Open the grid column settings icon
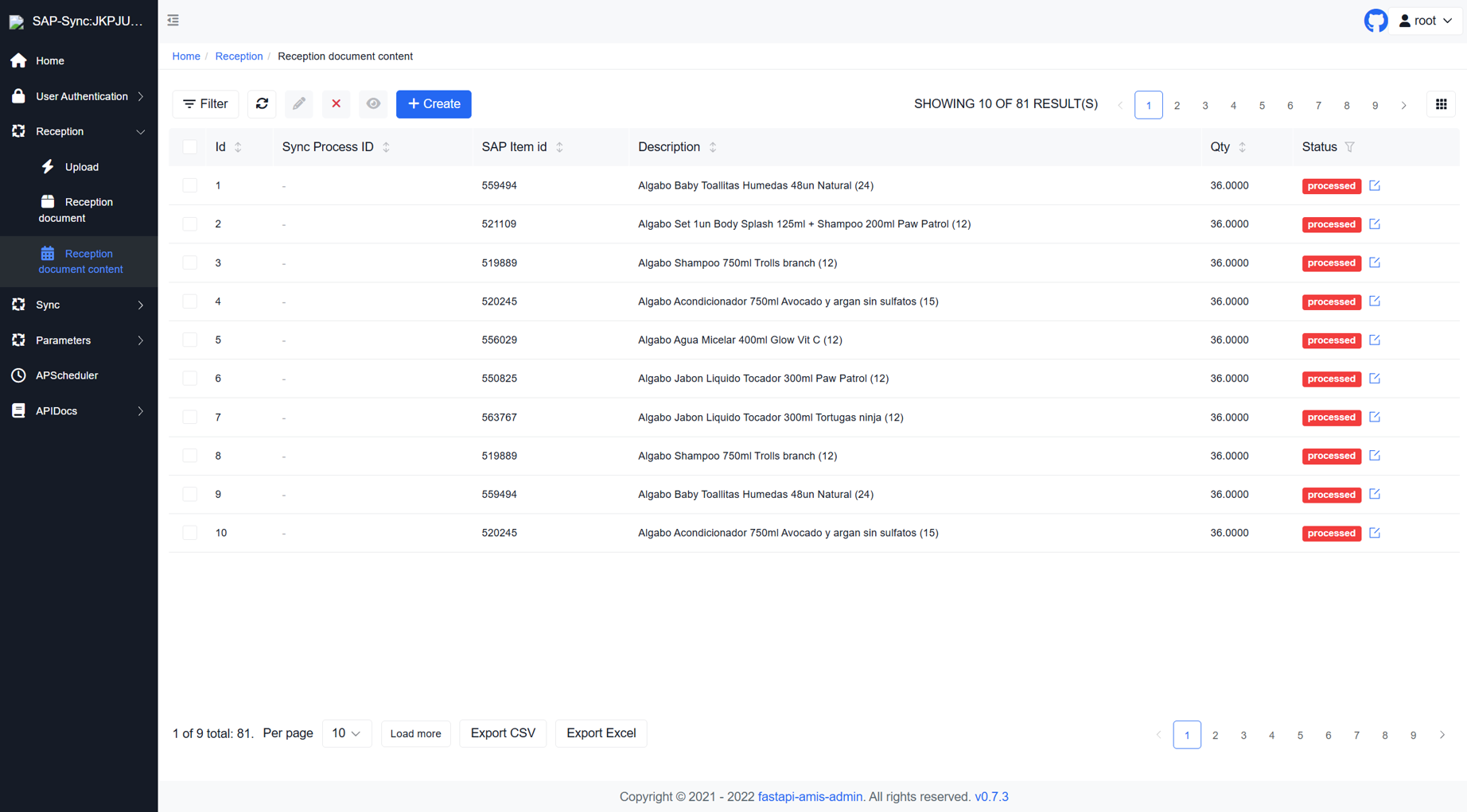The image size is (1467, 812). click(1441, 104)
